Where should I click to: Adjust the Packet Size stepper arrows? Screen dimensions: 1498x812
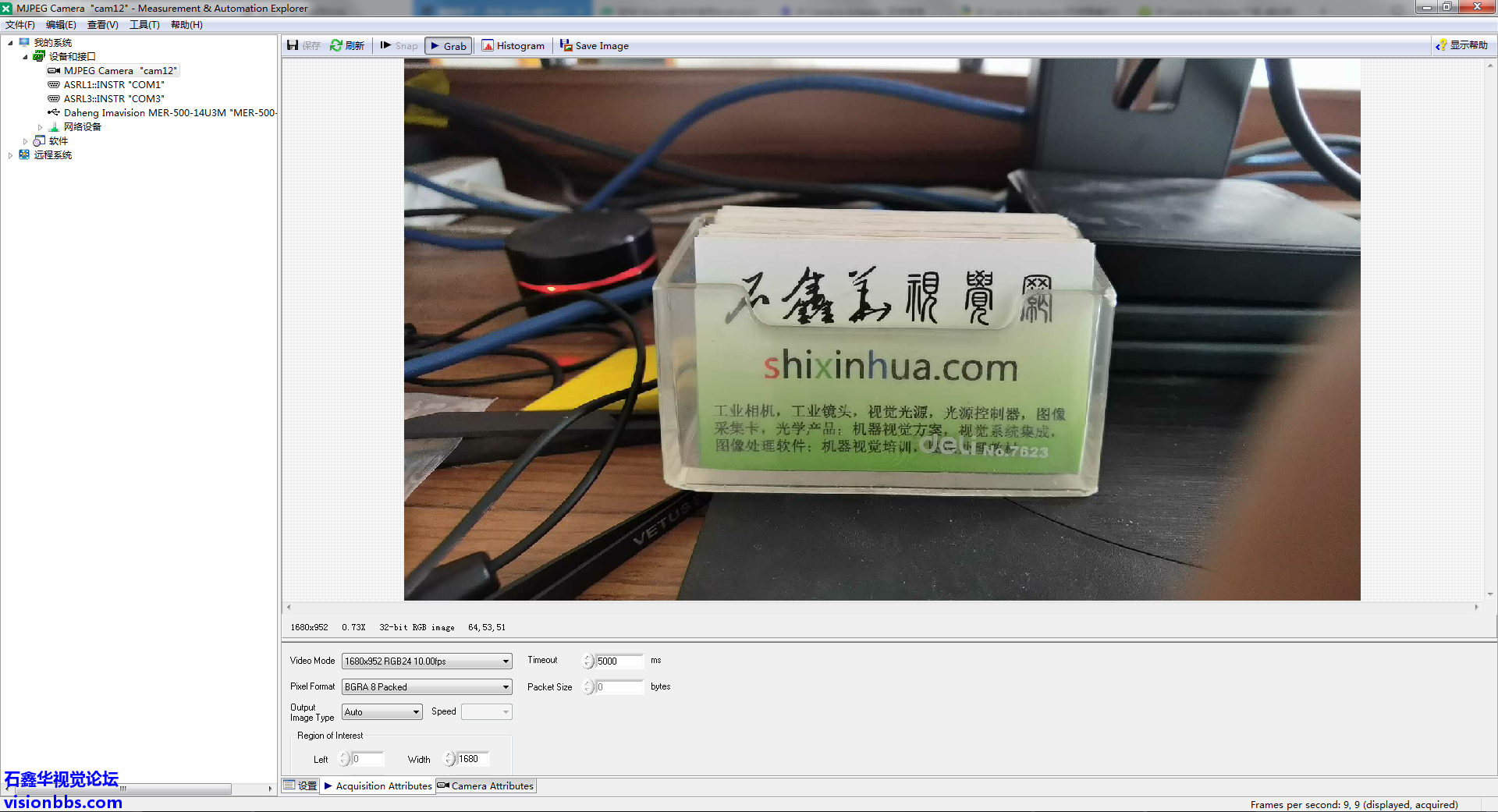588,686
